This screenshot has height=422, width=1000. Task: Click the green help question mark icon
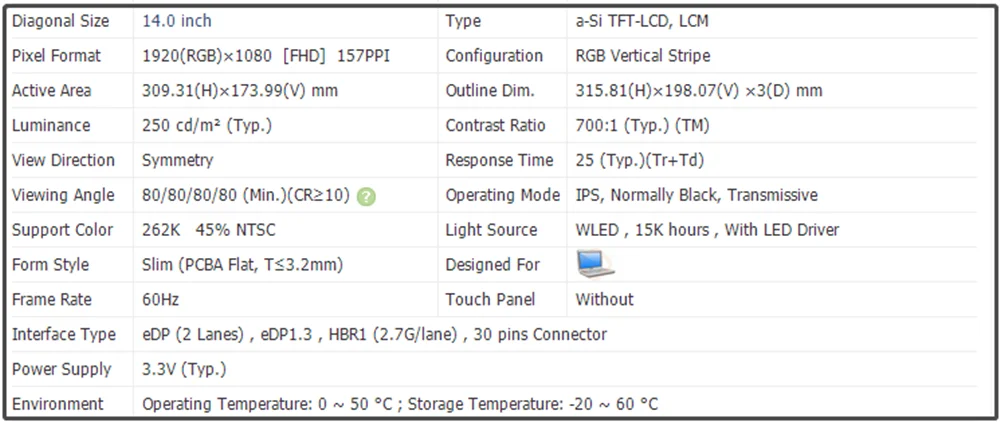pyautogui.click(x=366, y=196)
